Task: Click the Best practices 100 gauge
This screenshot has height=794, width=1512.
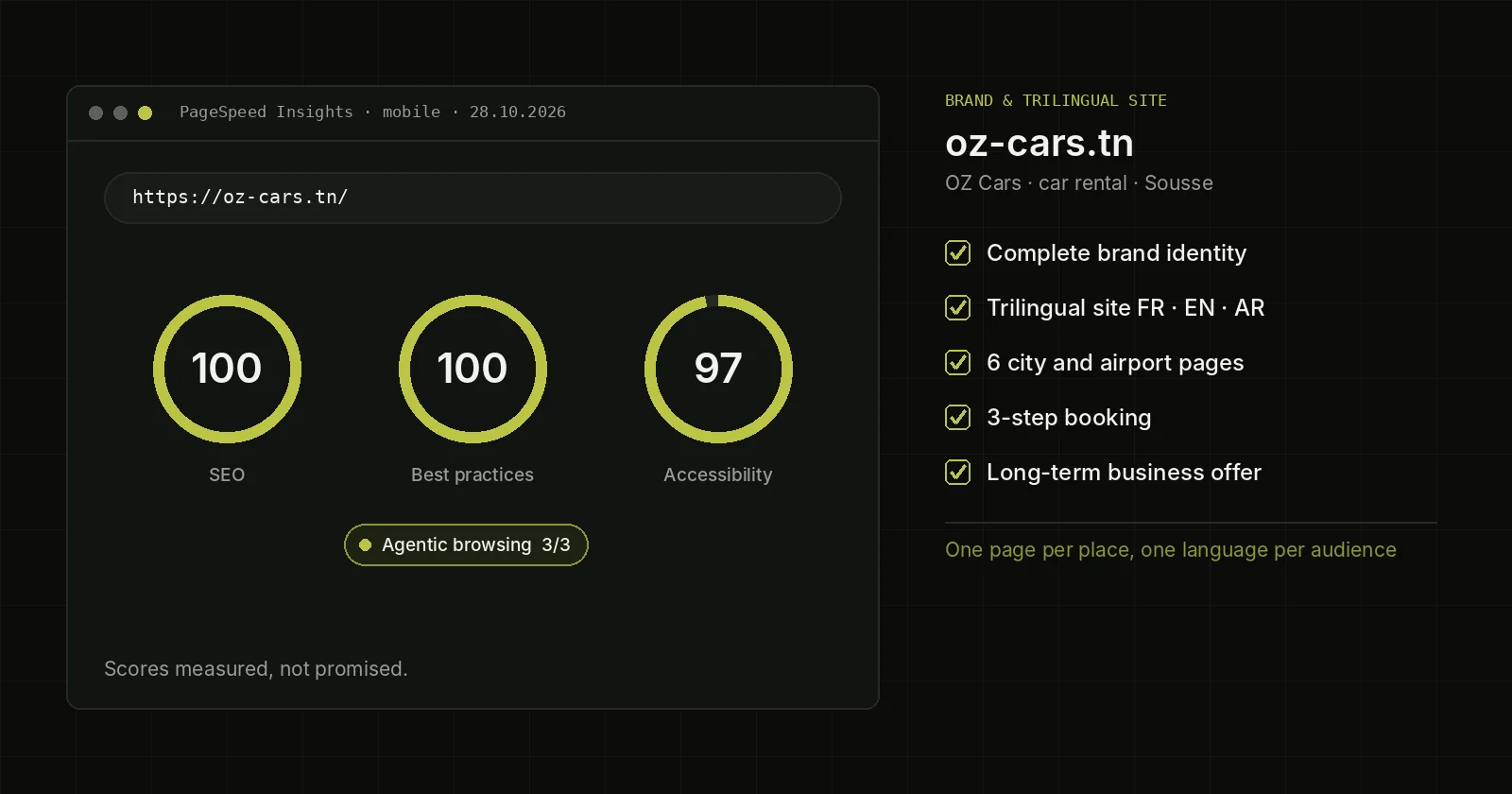Action: click(472, 369)
